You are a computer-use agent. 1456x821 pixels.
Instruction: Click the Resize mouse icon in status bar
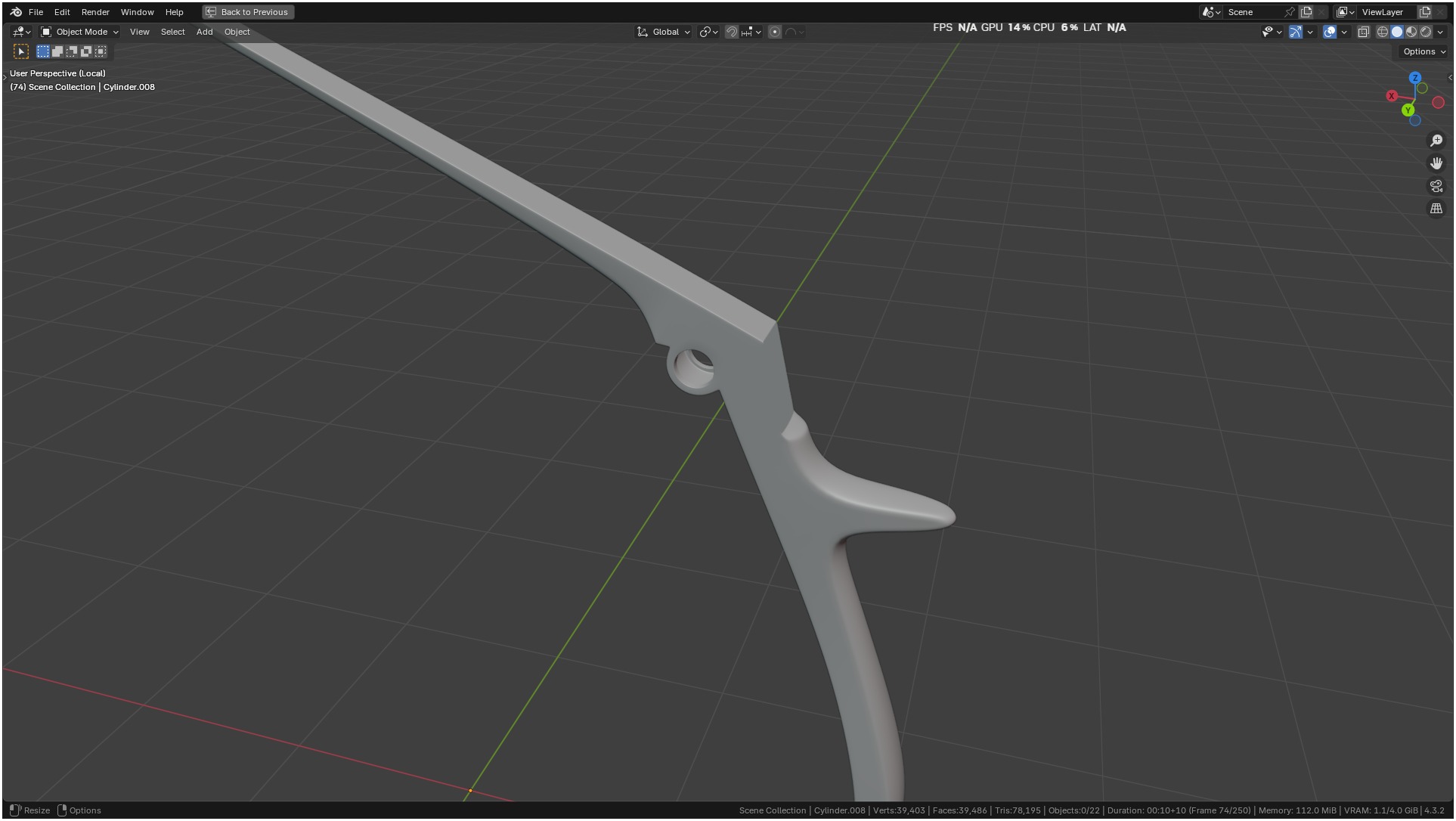click(15, 810)
